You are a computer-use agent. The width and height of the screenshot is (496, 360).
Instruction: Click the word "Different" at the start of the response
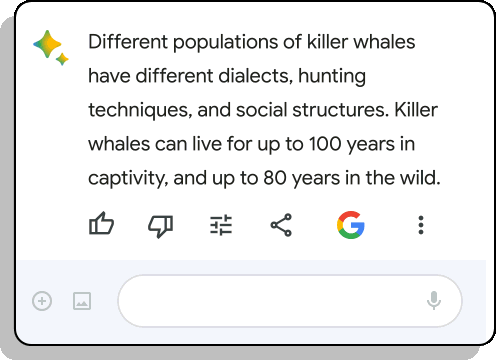click(x=128, y=42)
